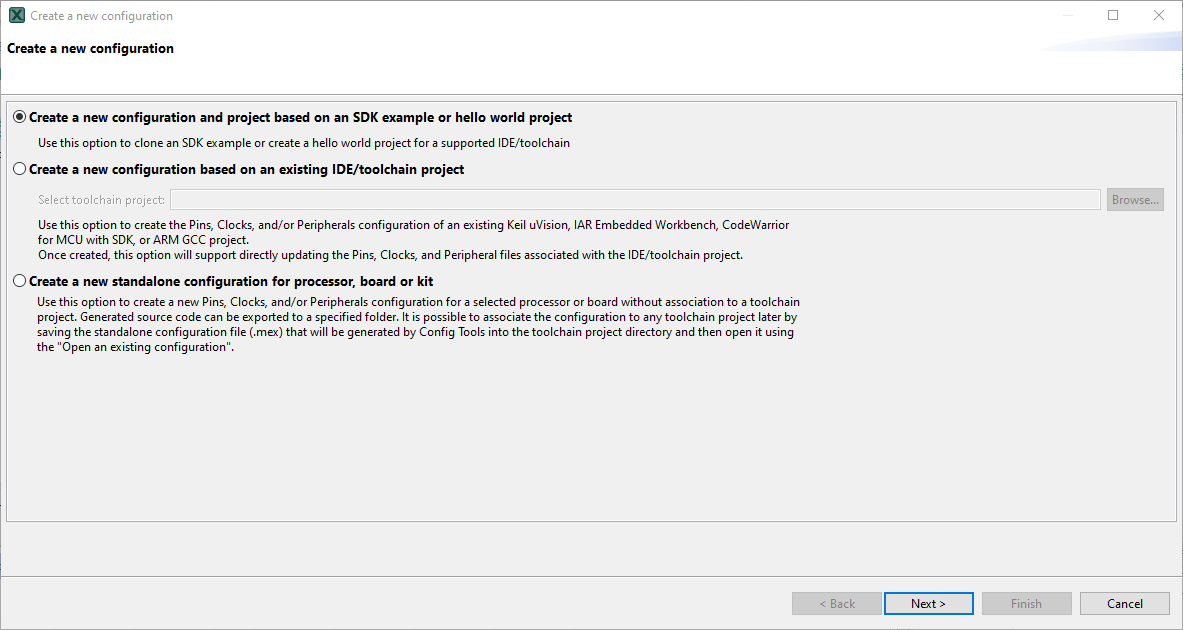The height and width of the screenshot is (630, 1183).
Task: Close the dialog with the X button
Action: point(1159,16)
